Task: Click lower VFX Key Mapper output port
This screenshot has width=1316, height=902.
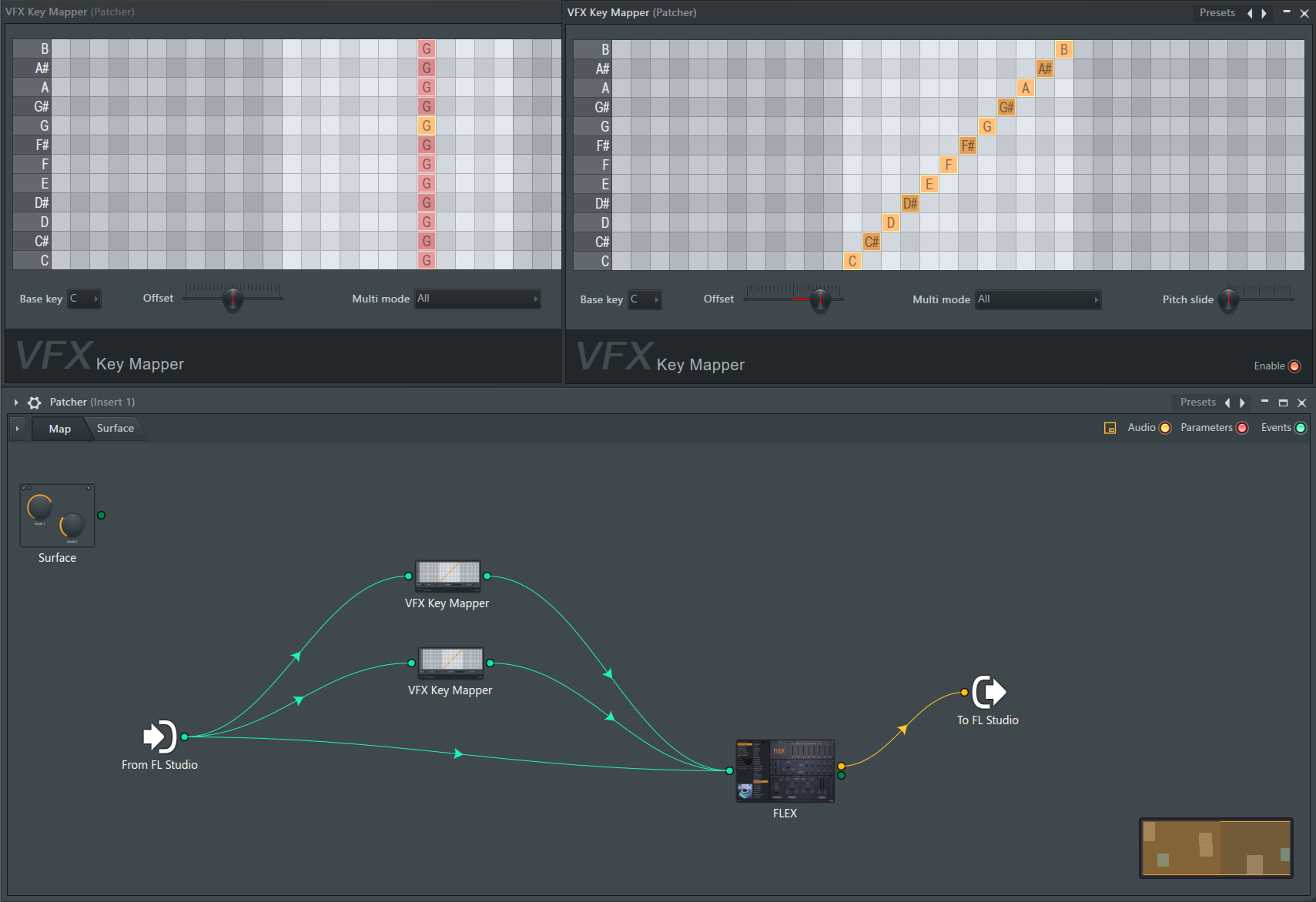Action: pos(490,663)
